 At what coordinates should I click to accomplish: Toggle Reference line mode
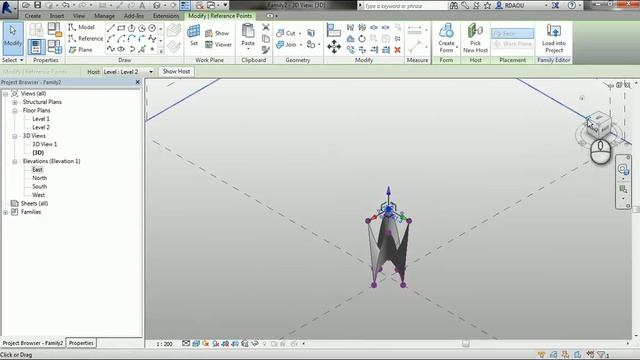click(x=86, y=38)
